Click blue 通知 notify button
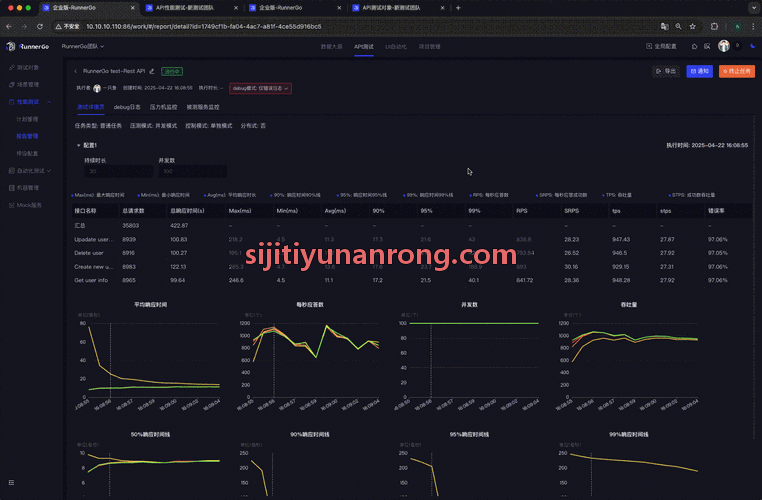Viewport: 762px width, 500px height. (699, 71)
